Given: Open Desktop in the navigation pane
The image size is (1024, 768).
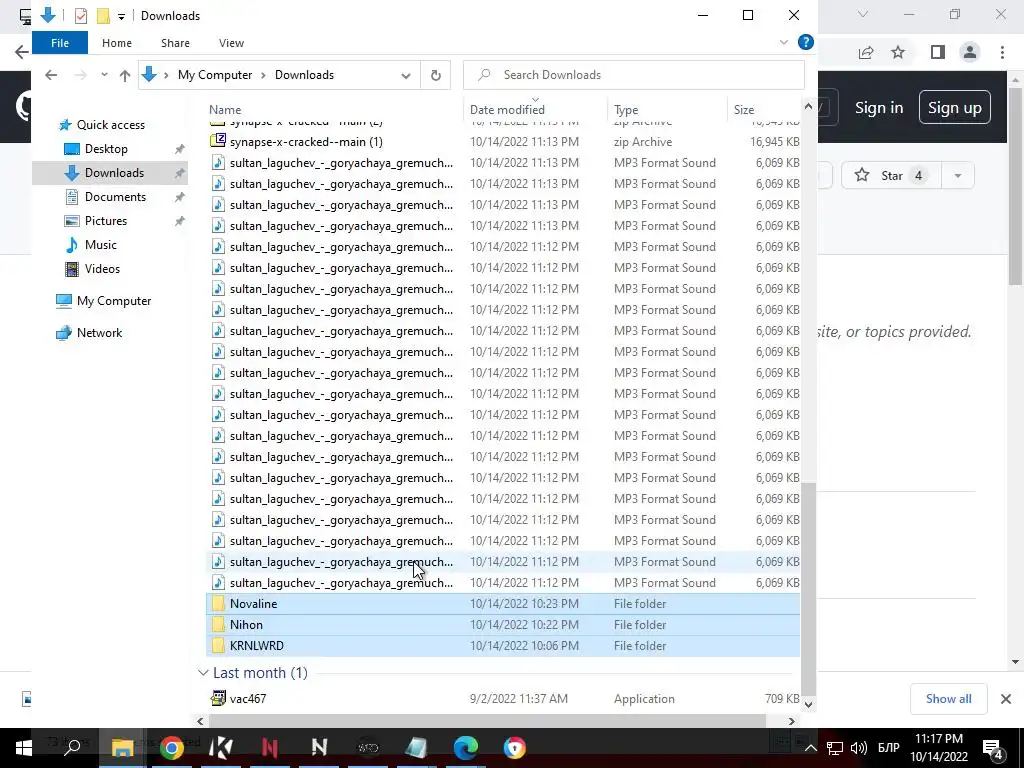Looking at the screenshot, I should click(x=106, y=149).
